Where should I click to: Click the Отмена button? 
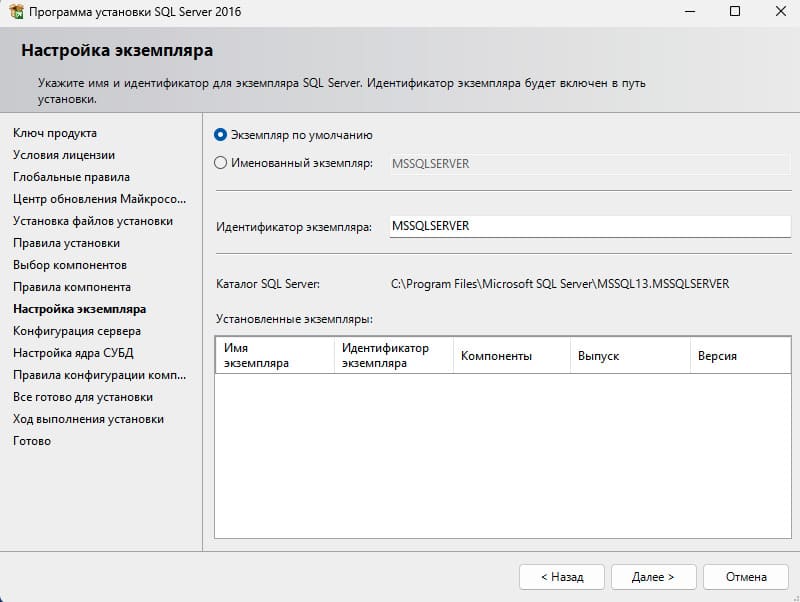(746, 577)
